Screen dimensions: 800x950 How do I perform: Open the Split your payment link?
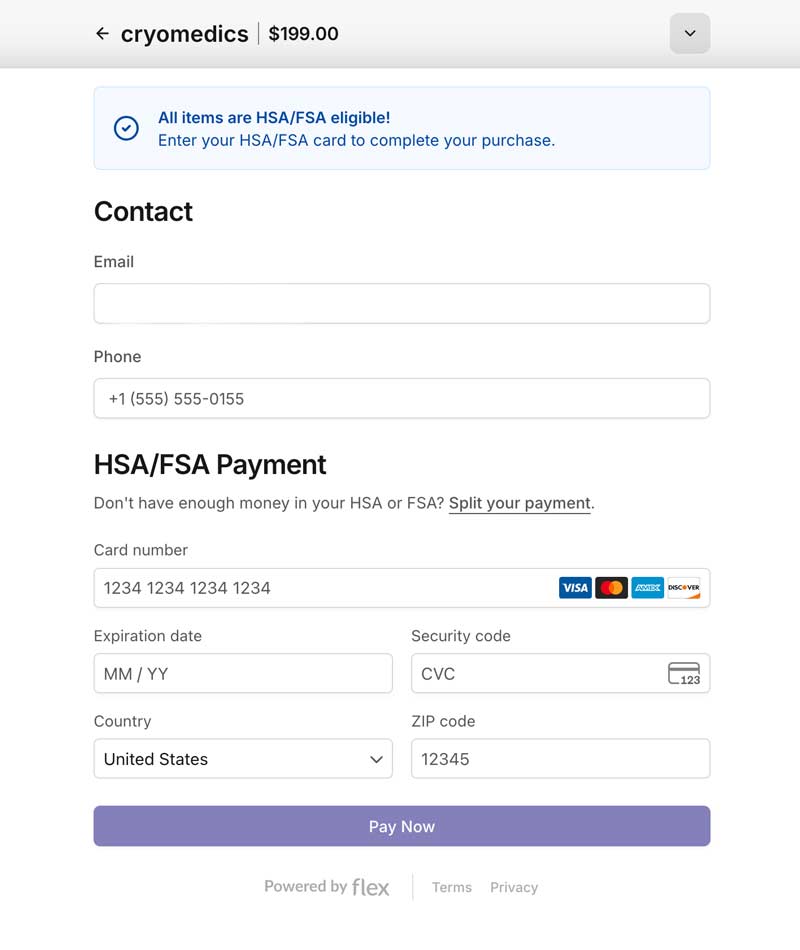(519, 503)
